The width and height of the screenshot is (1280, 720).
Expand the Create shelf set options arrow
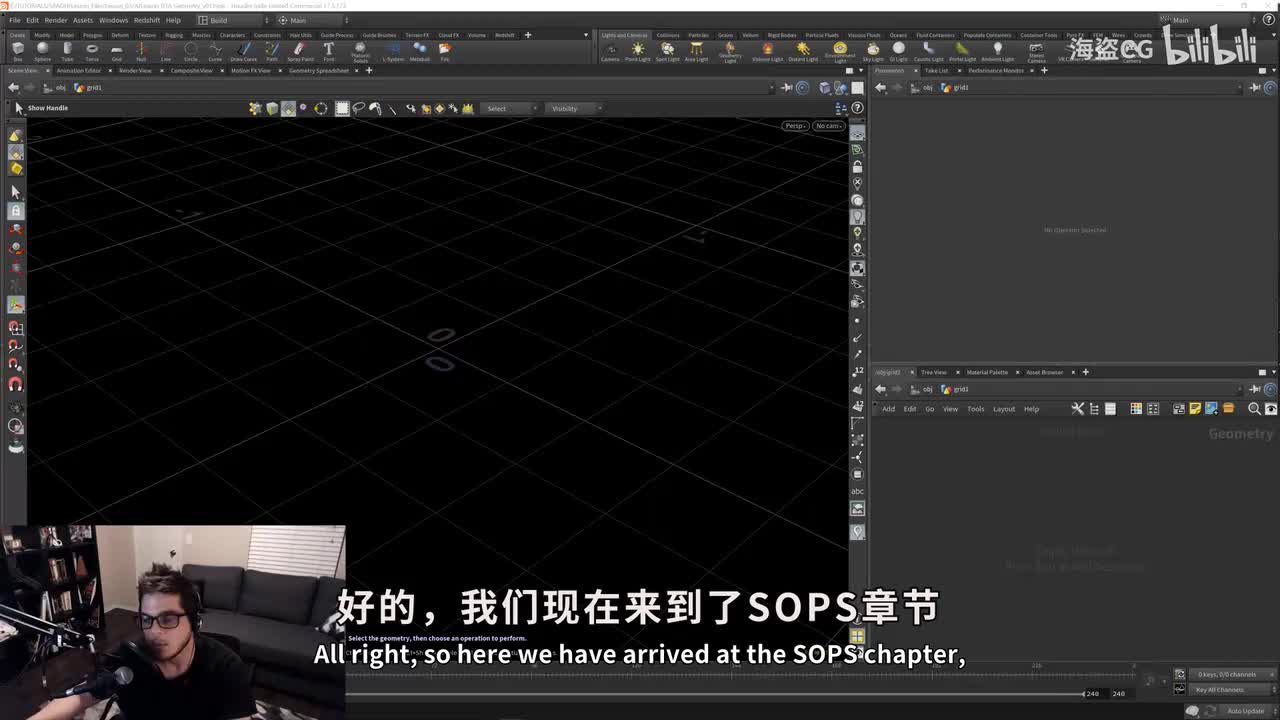point(586,35)
